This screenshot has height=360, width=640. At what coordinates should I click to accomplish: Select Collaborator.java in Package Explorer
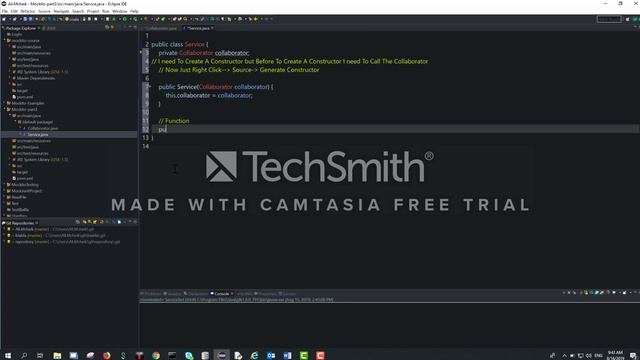(42, 128)
